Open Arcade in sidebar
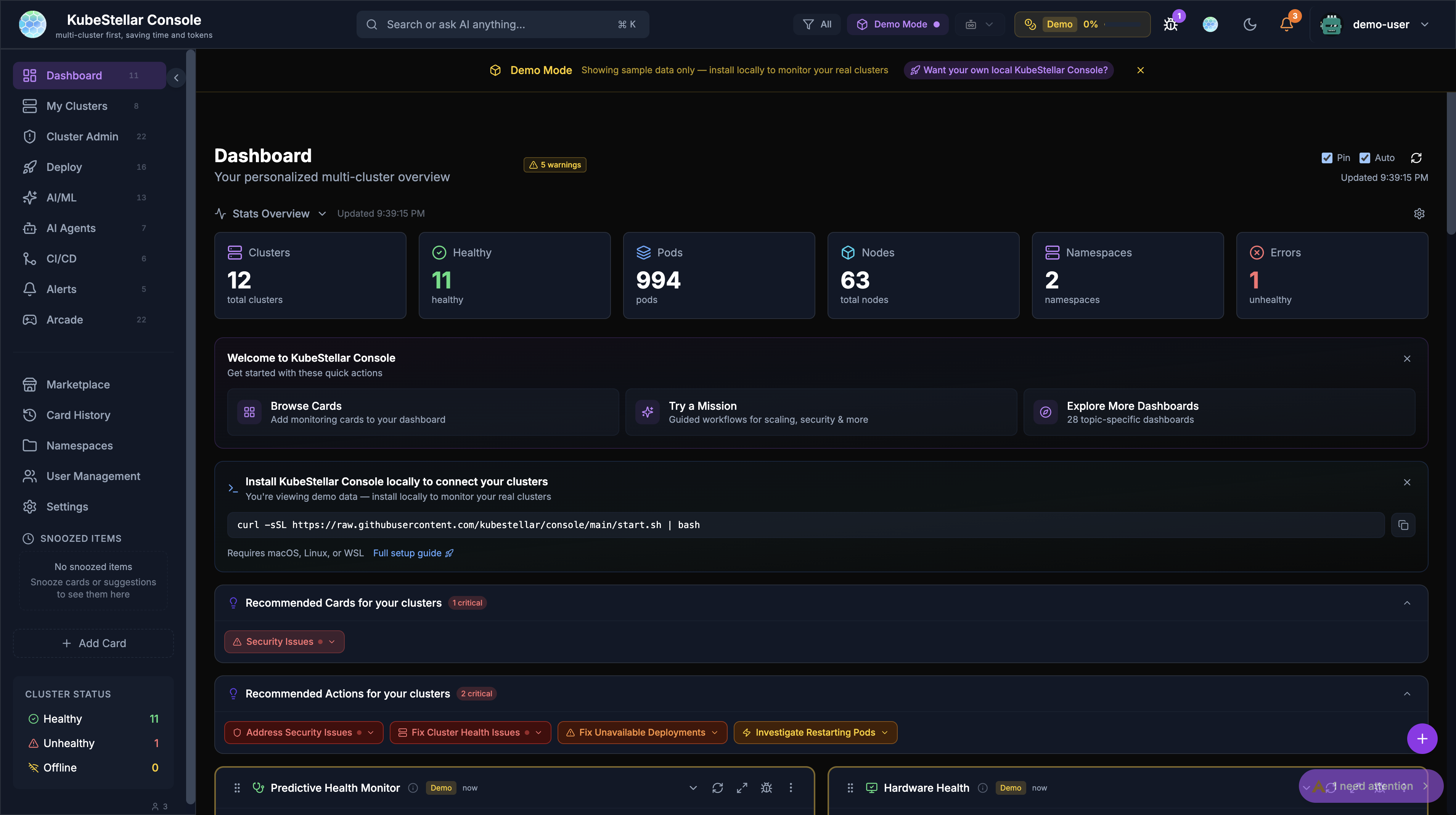This screenshot has height=815, width=1456. (89, 320)
